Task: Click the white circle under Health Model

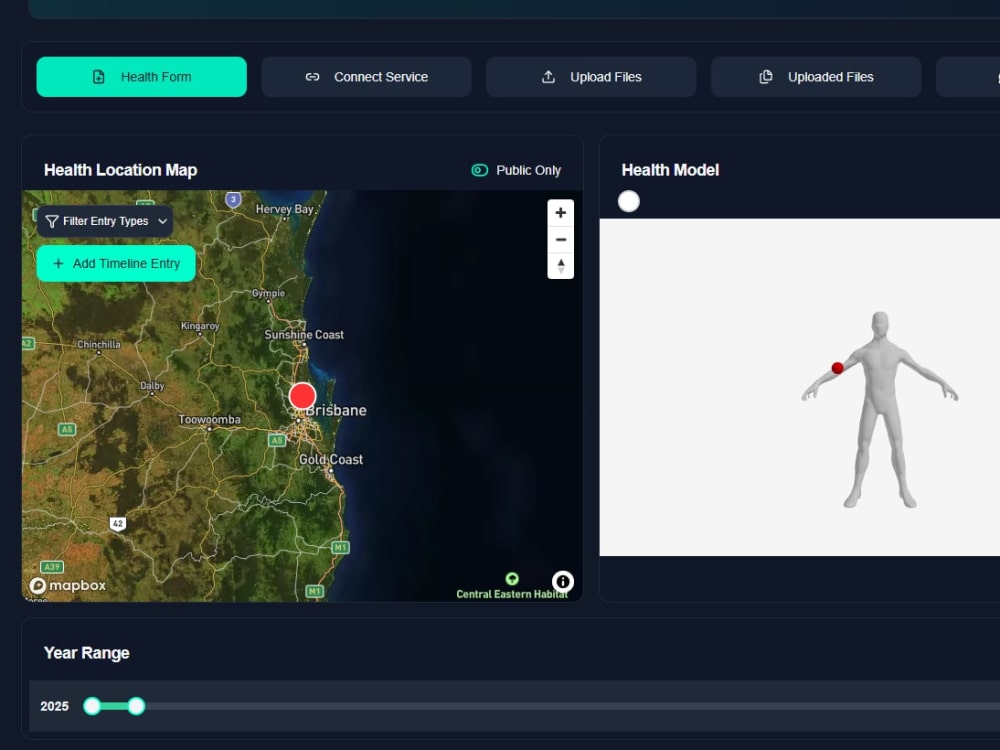Action: 629,202
